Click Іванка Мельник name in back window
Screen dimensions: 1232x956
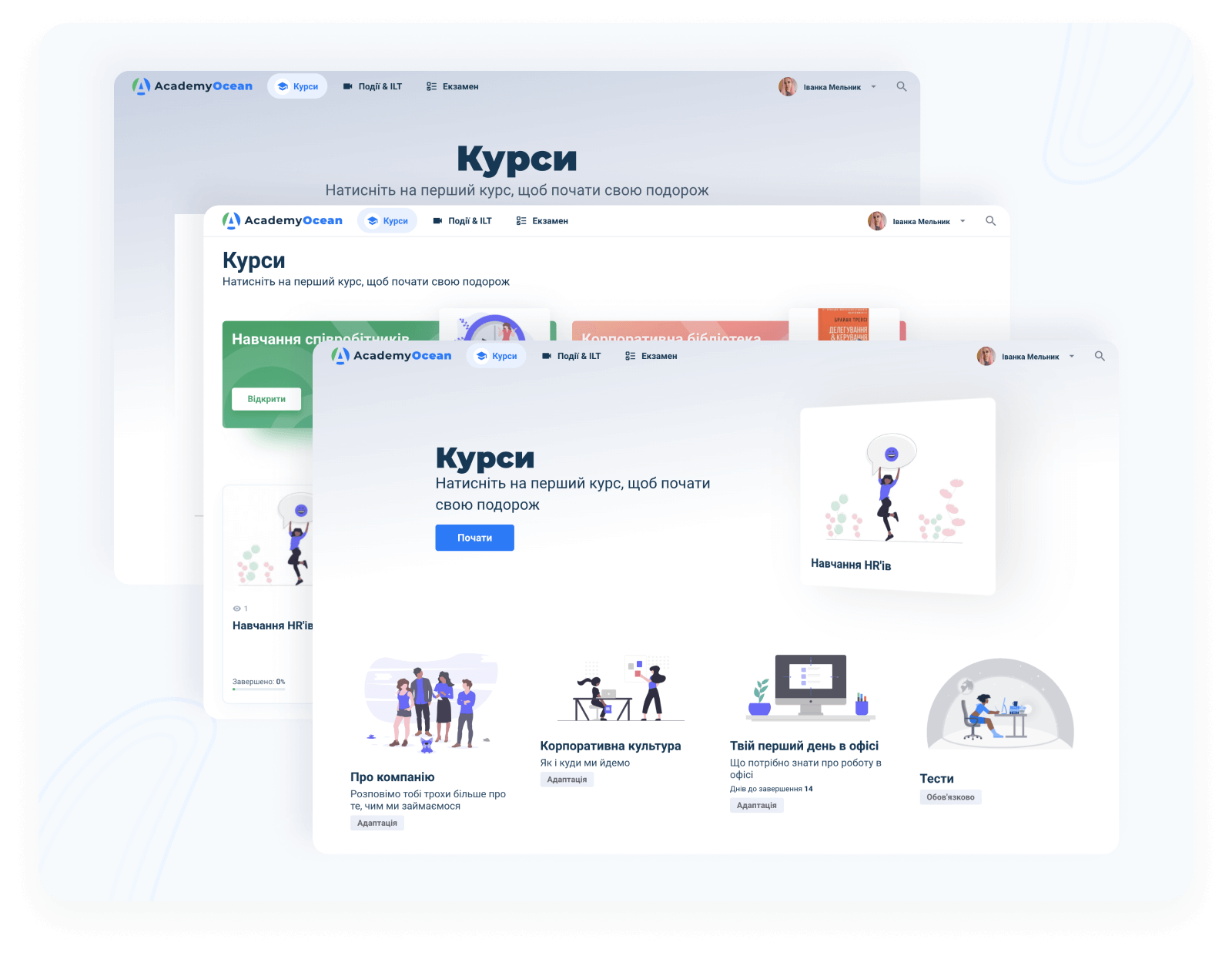click(832, 87)
